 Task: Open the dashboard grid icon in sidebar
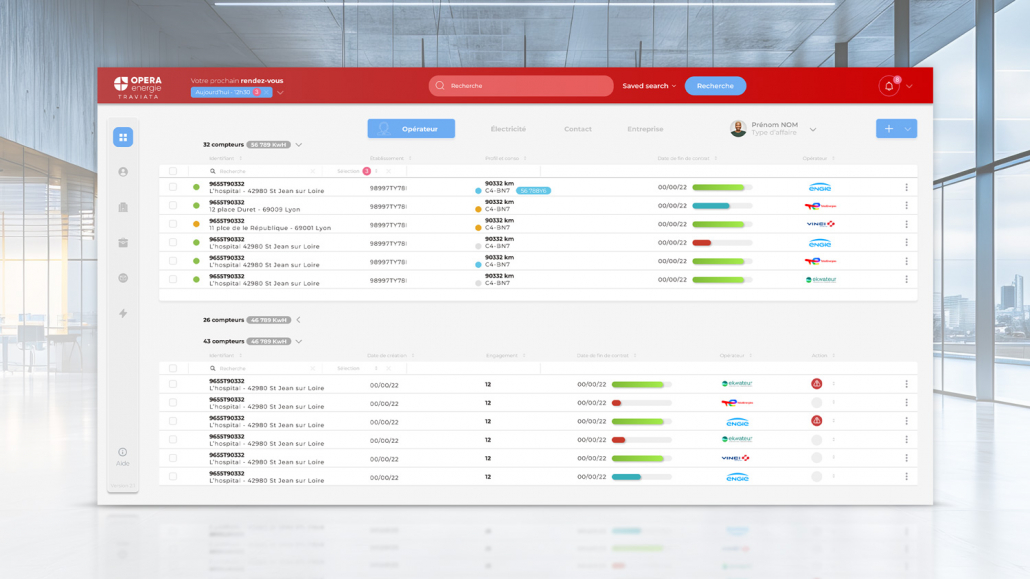(x=123, y=137)
